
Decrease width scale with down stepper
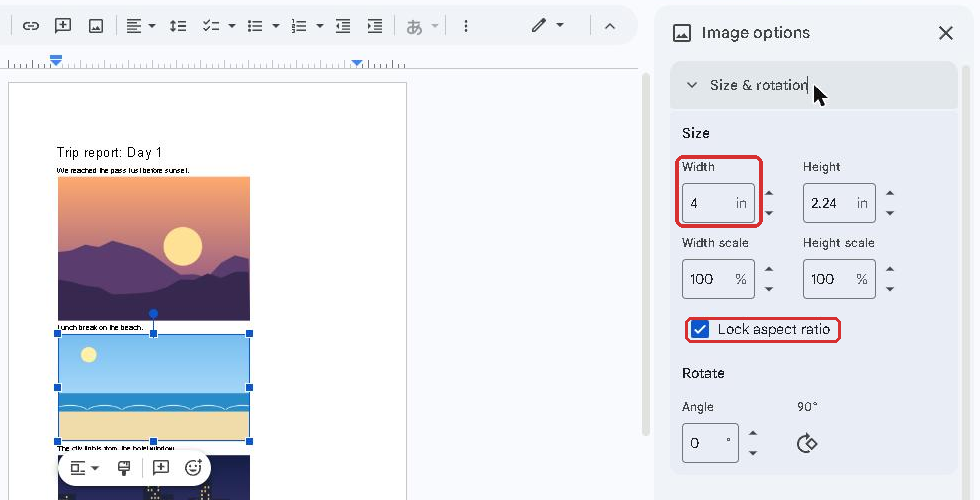click(769, 289)
